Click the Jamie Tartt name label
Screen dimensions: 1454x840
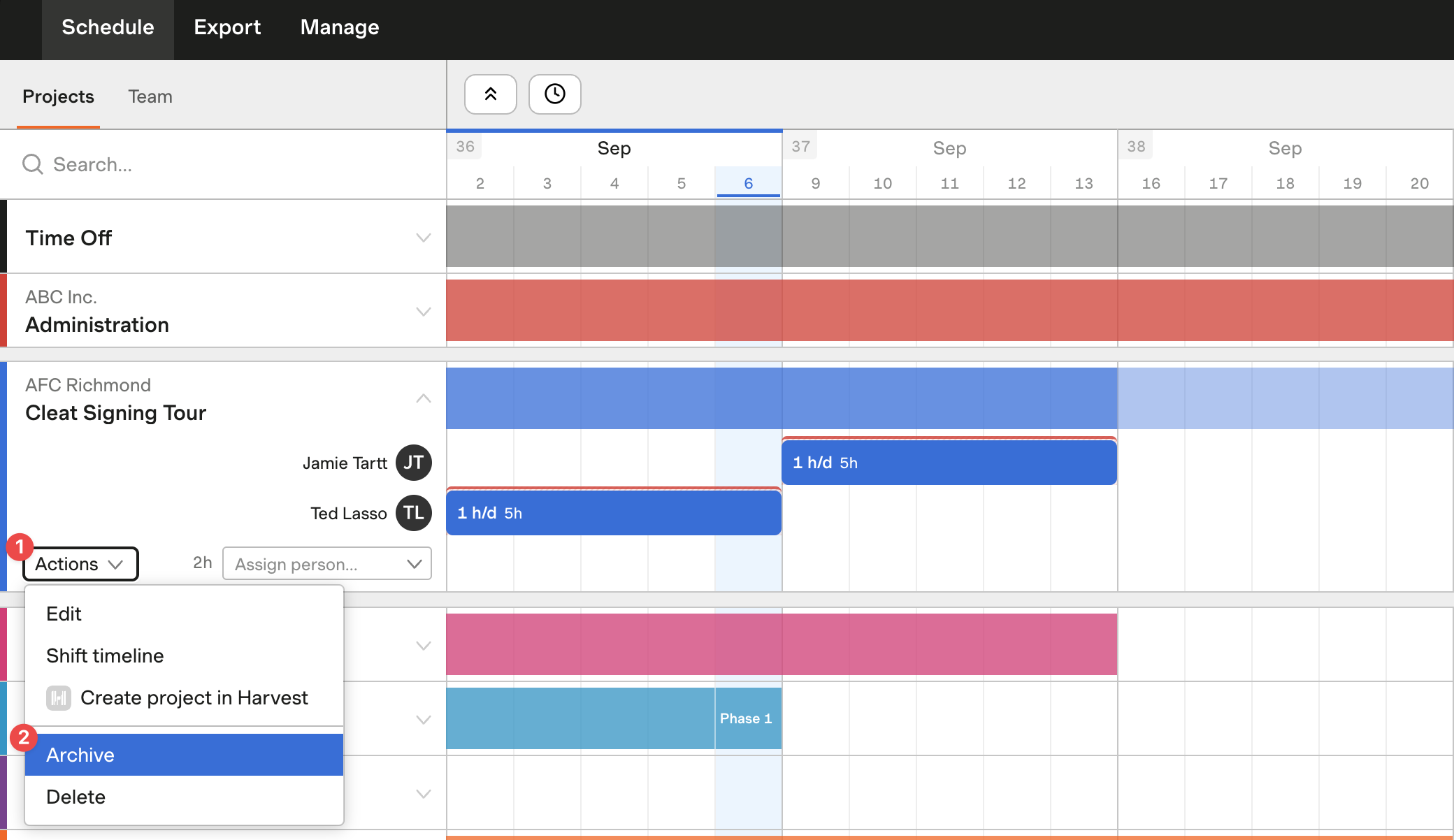(x=345, y=463)
